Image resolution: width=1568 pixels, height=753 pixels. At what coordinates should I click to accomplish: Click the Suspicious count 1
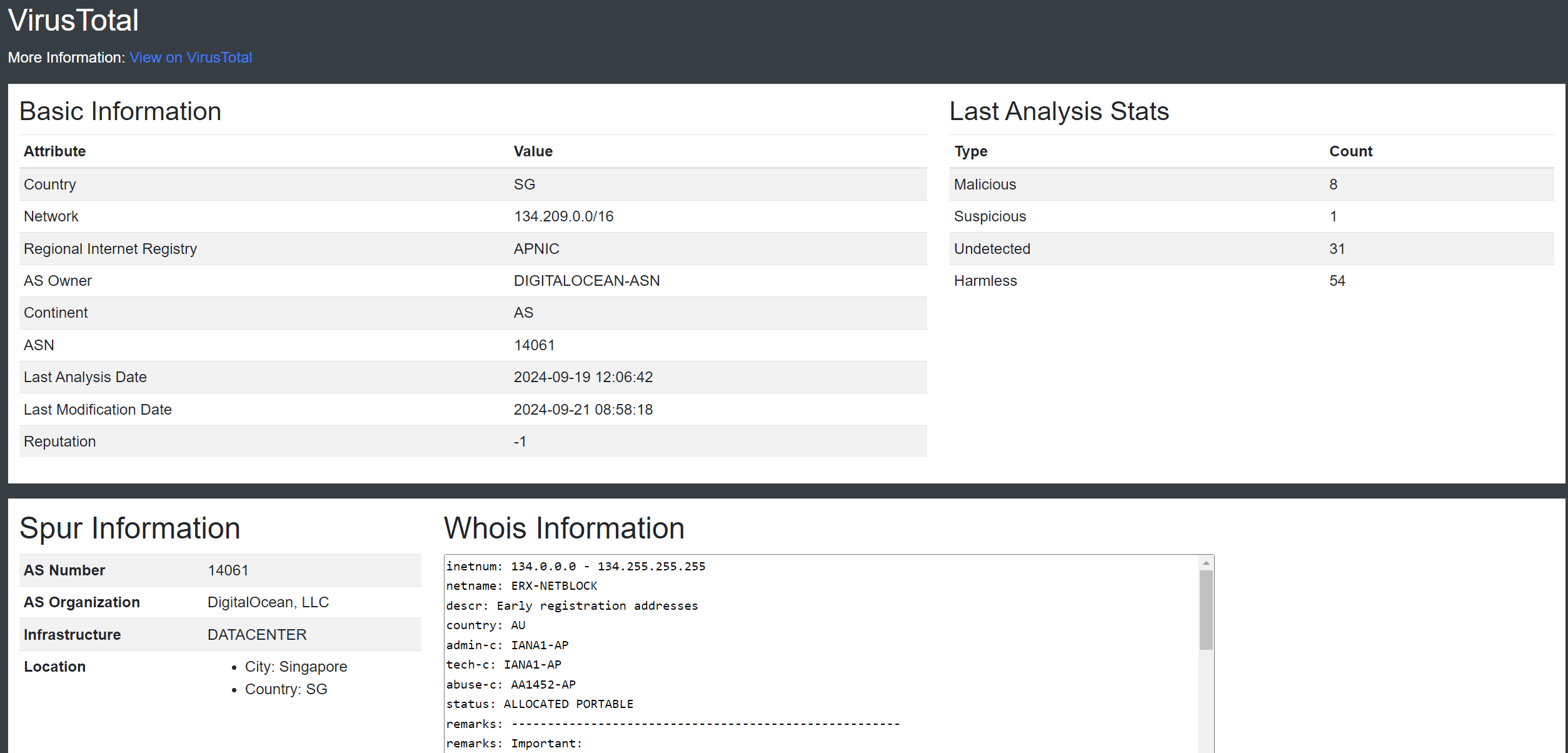1333,216
